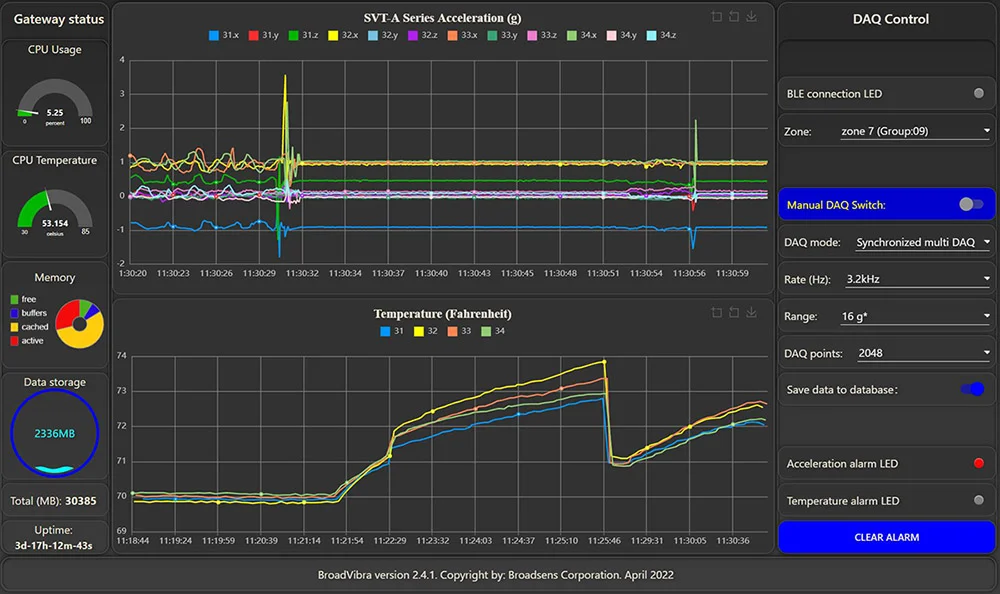Open the zoom tool on the Acceleration chart
The height and width of the screenshot is (594, 1000).
coord(716,16)
